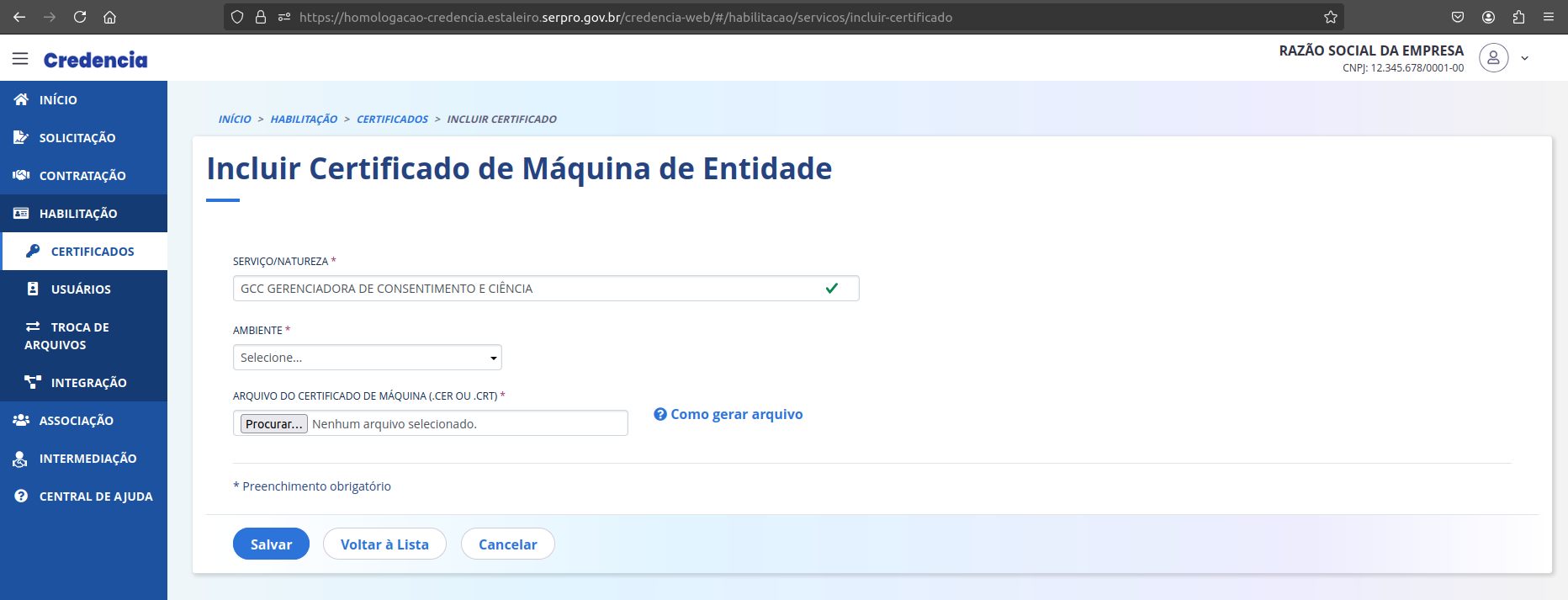Open the CONTRATAÇÃO sidebar item
The height and width of the screenshot is (600, 1568).
tap(84, 175)
